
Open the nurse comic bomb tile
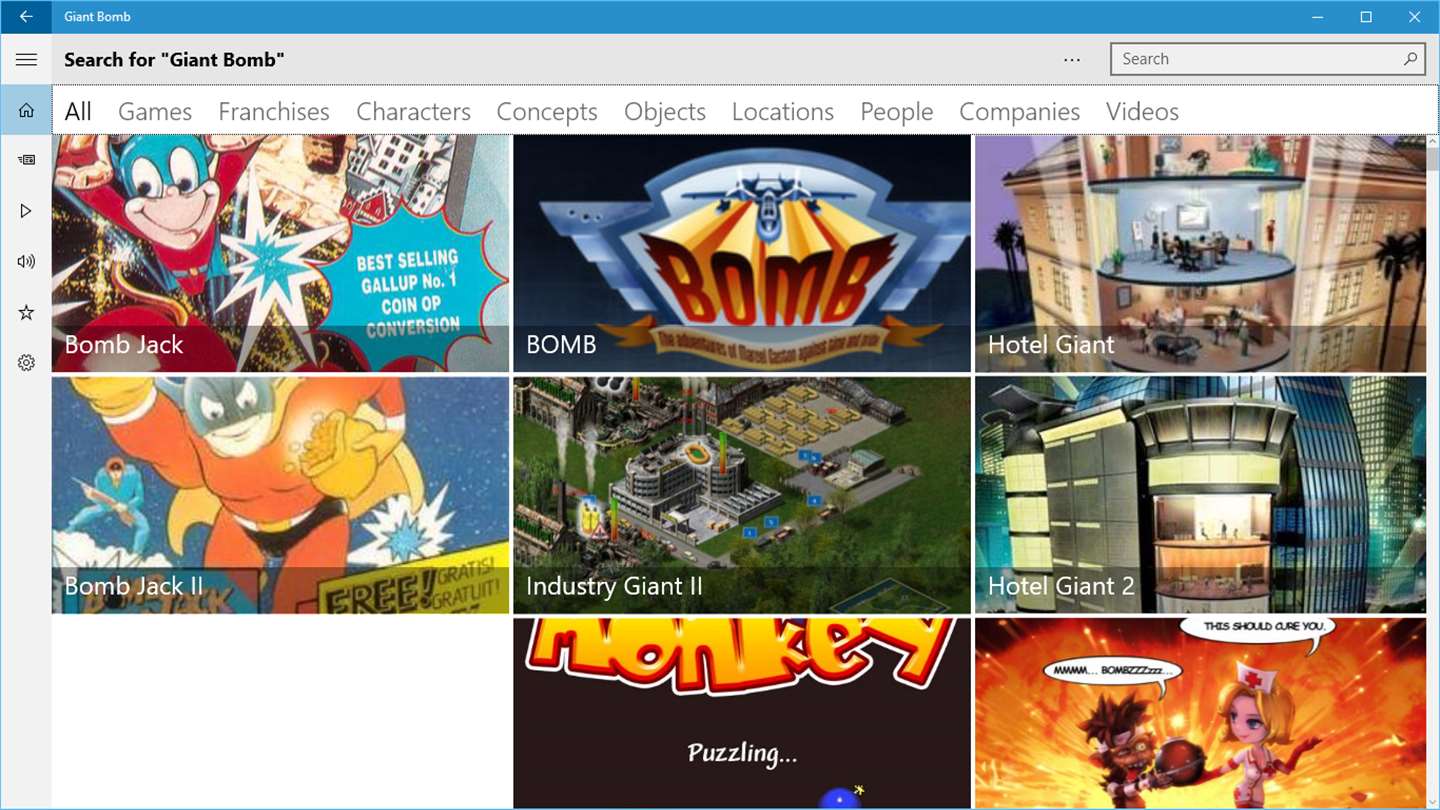click(x=1201, y=713)
